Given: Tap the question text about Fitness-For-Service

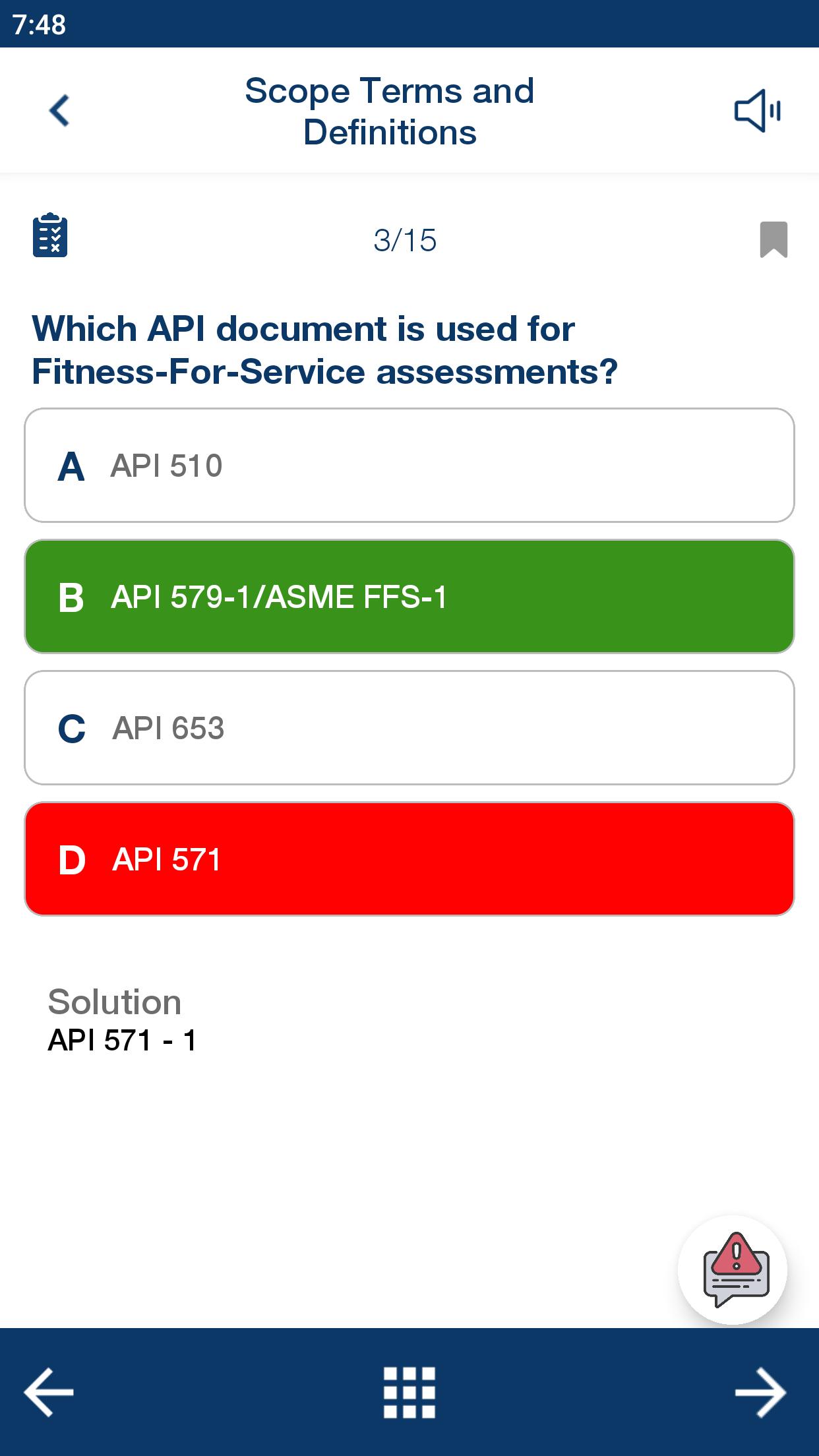Looking at the screenshot, I should click(x=325, y=350).
